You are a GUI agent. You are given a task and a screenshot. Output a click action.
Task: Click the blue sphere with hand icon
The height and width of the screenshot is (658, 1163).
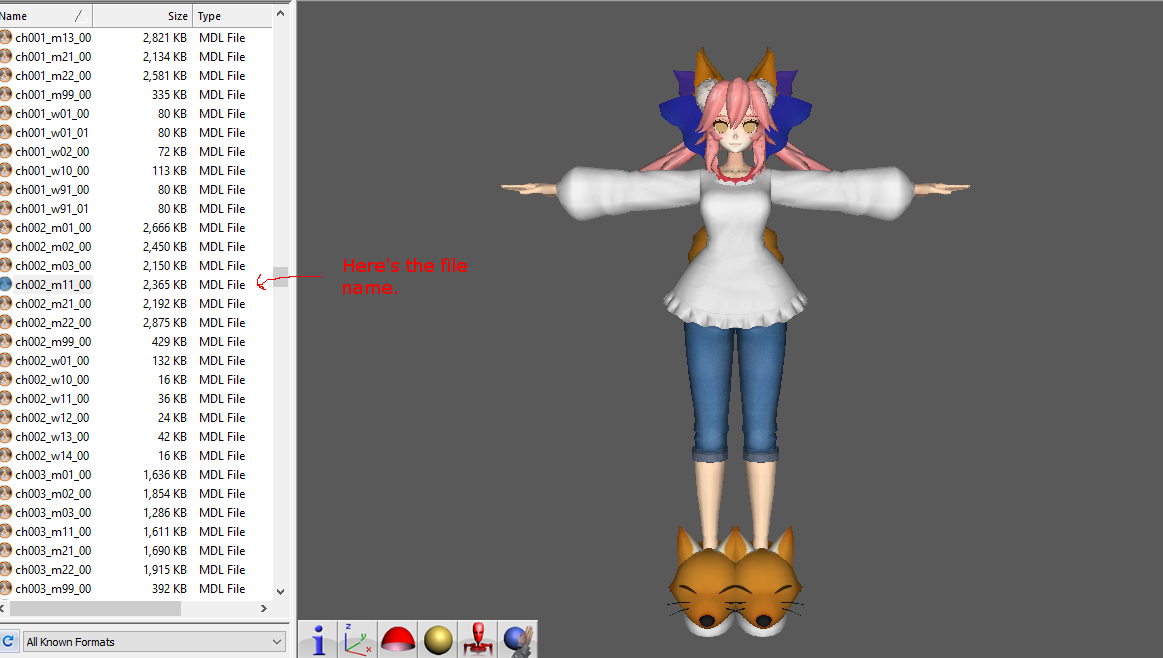pyautogui.click(x=517, y=639)
